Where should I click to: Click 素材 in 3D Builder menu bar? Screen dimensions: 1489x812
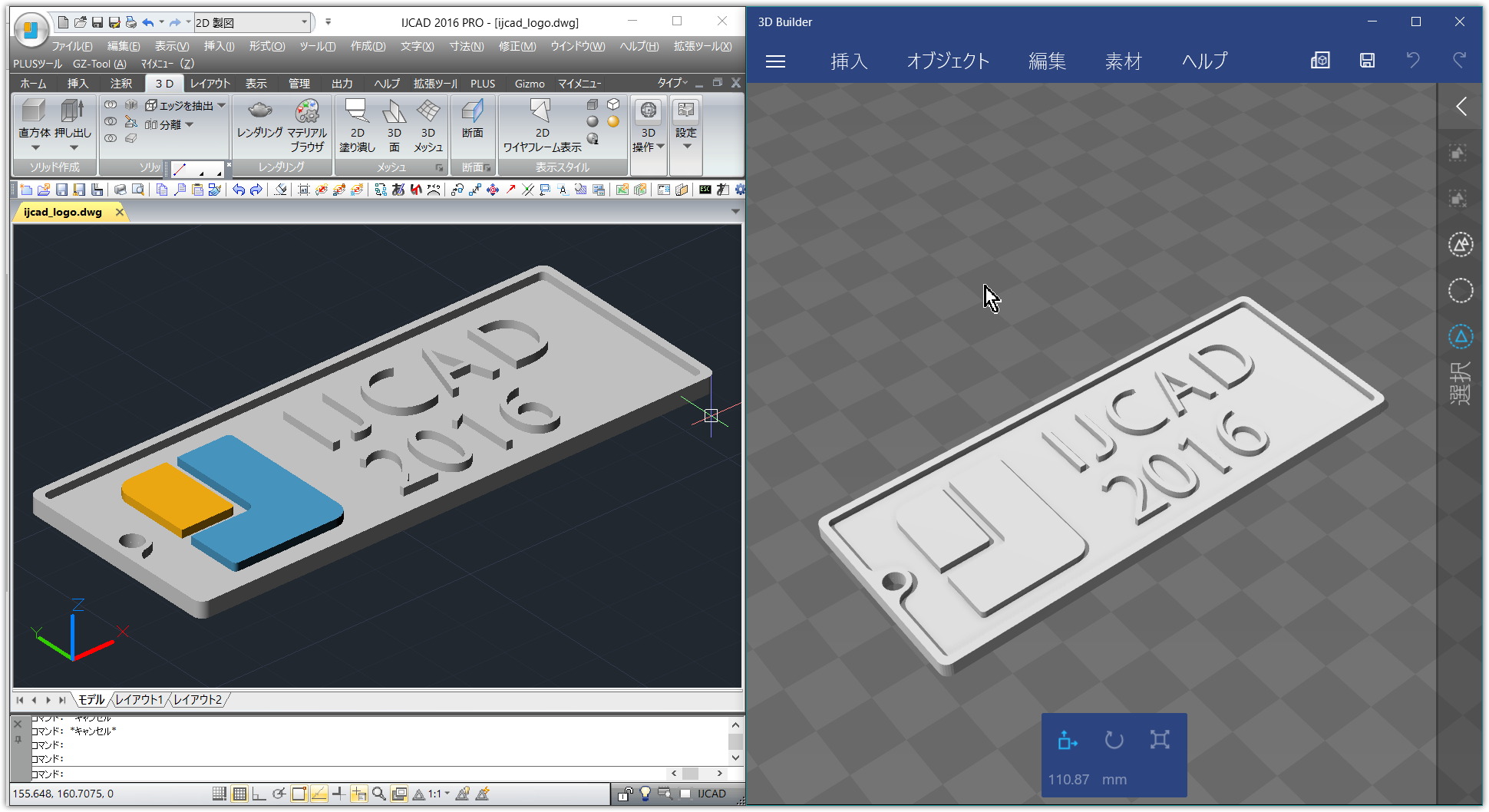pyautogui.click(x=1124, y=61)
